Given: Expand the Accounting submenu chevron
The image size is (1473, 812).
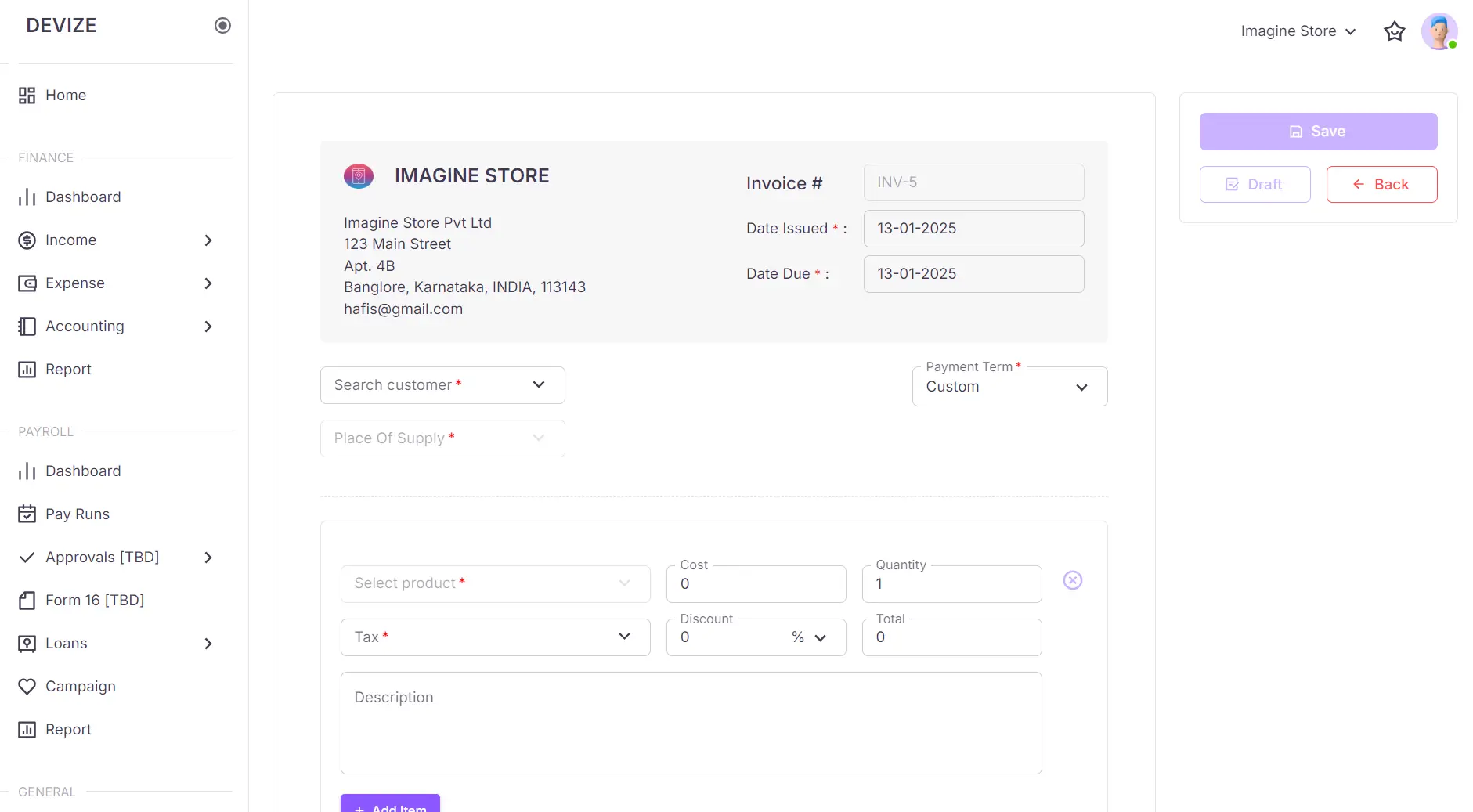Looking at the screenshot, I should [x=208, y=327].
